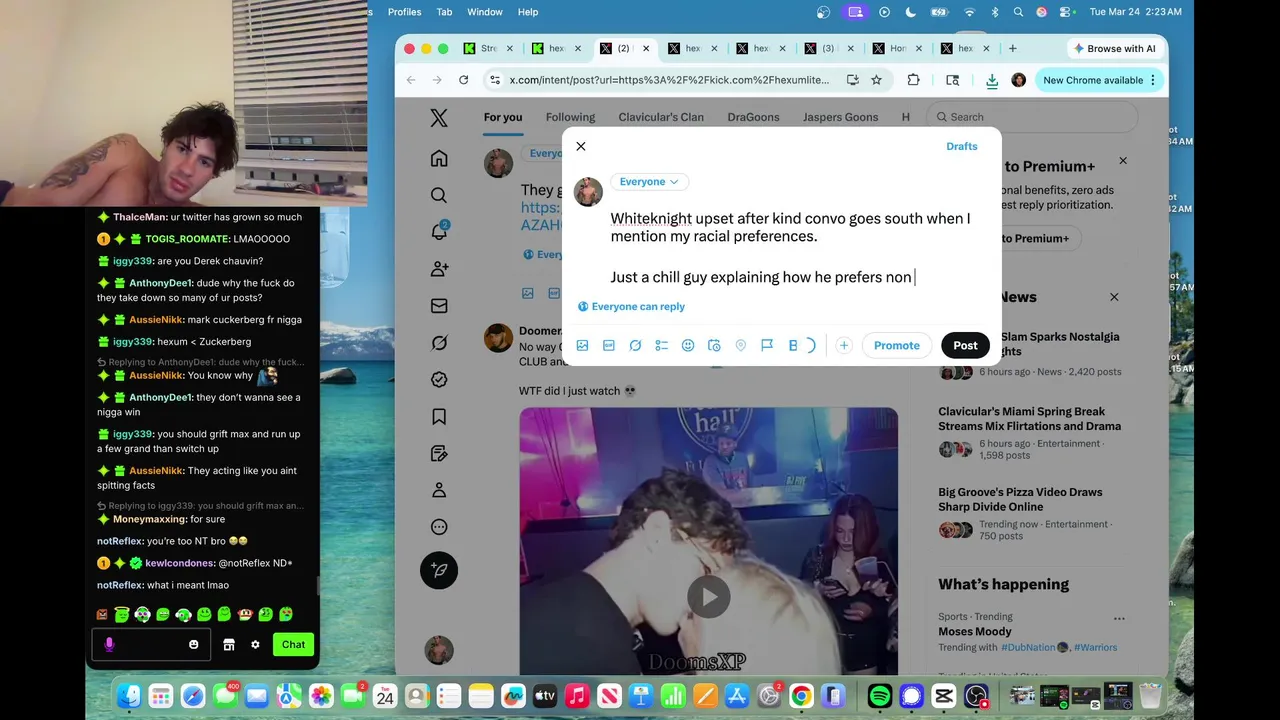Change reply setting Everyone can reply
The width and height of the screenshot is (1280, 720).
tap(631, 307)
